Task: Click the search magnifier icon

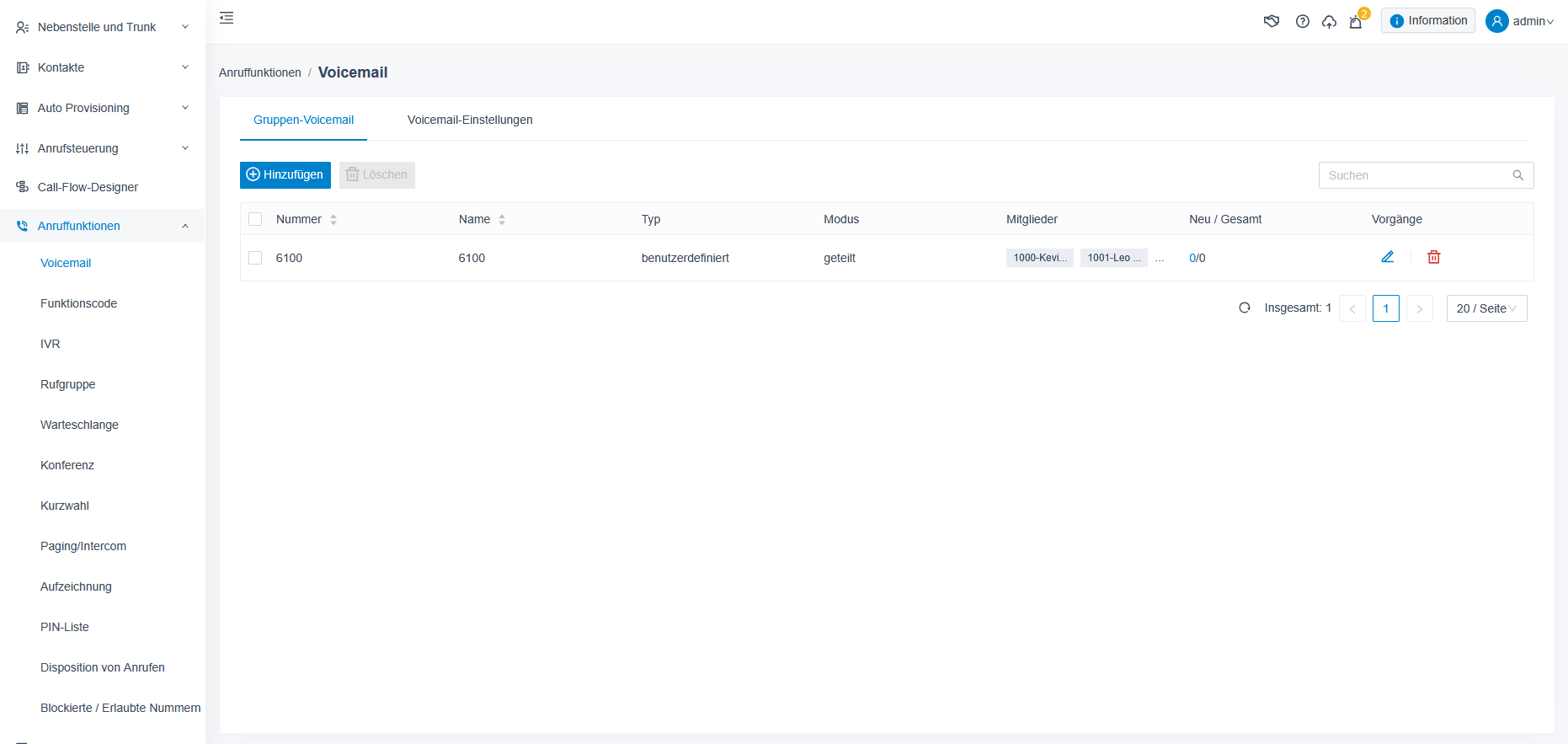Action: point(1518,175)
